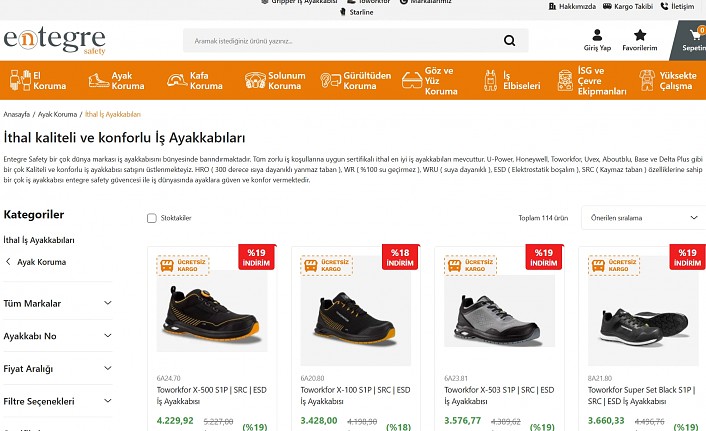Click into the product search field
706x431 pixels.
tap(340, 41)
